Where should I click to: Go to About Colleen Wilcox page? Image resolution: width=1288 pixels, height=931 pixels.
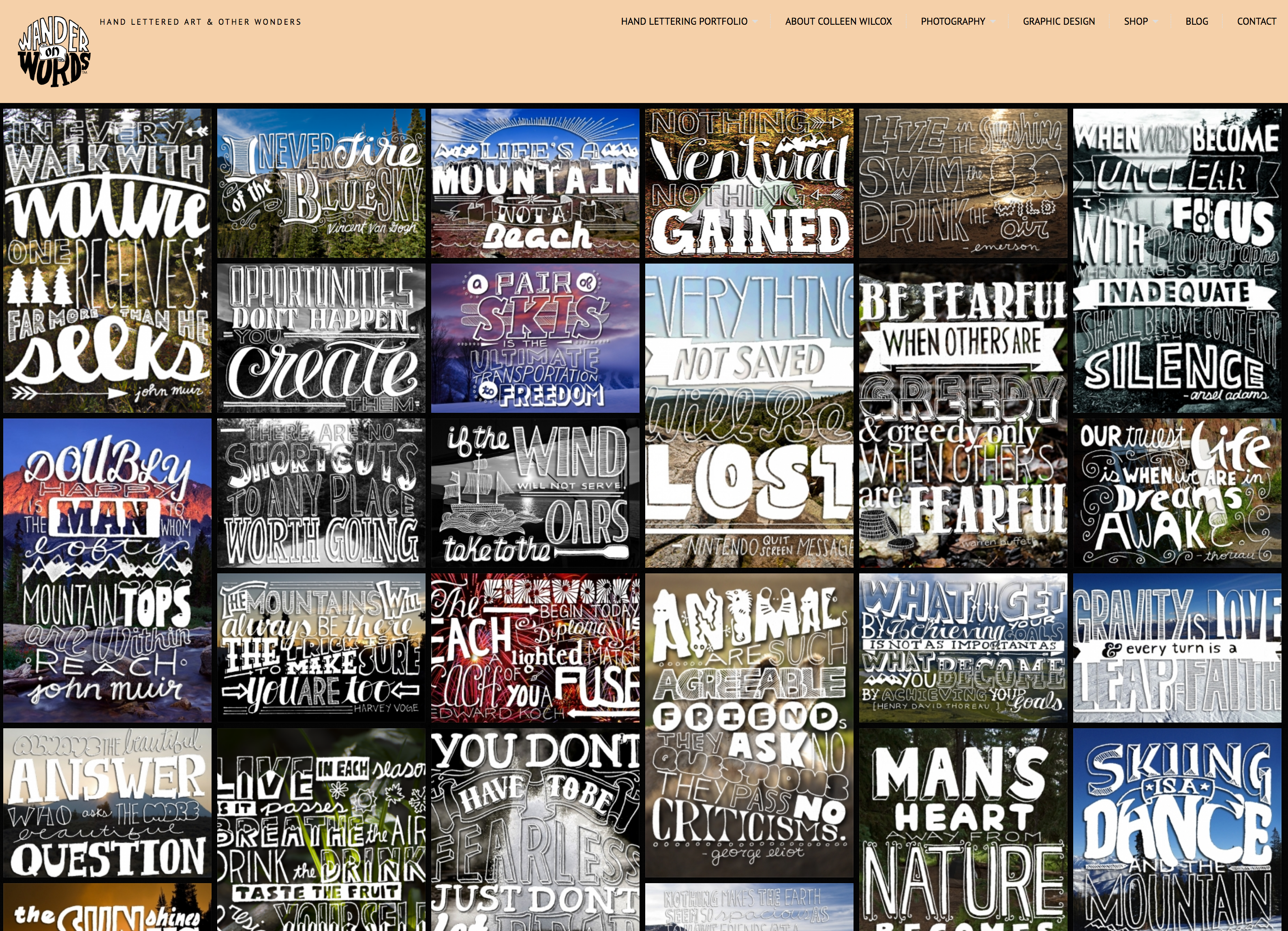(838, 21)
